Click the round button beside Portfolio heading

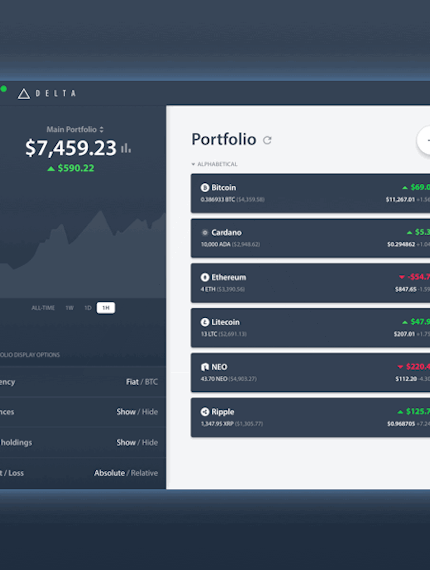click(424, 140)
